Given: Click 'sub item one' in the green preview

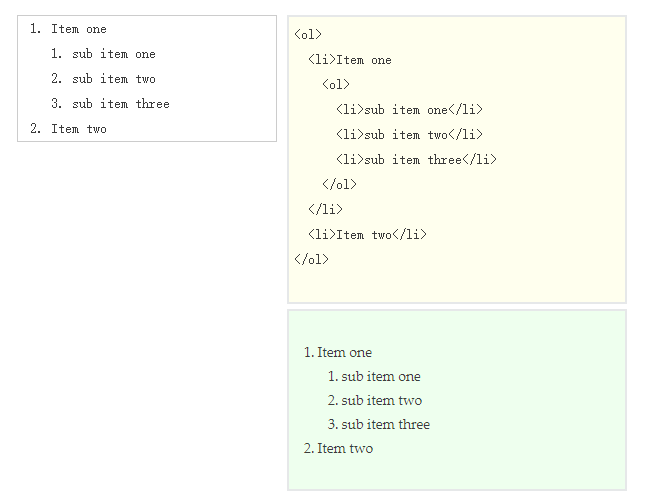Looking at the screenshot, I should (x=381, y=377).
